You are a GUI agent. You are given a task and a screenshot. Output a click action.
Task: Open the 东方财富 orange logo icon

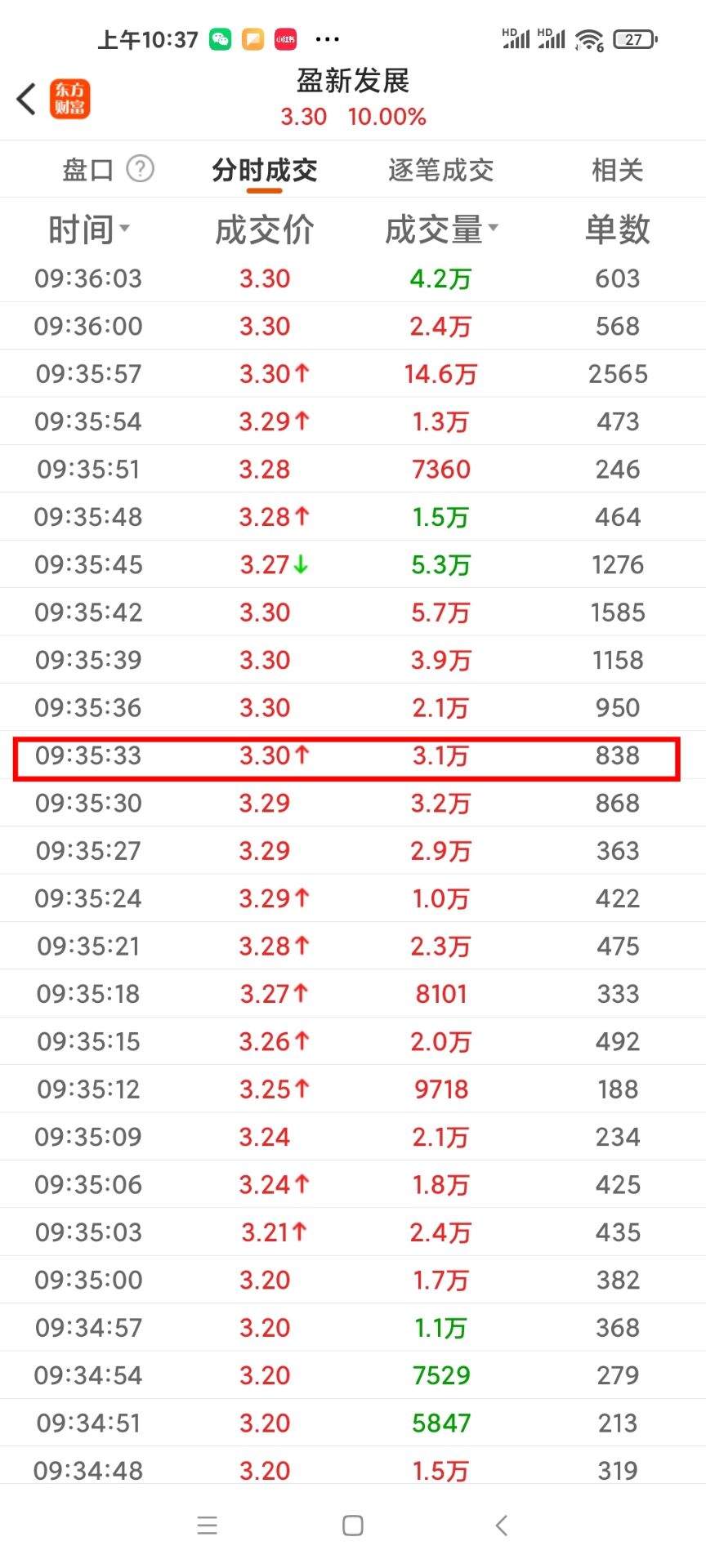point(70,99)
